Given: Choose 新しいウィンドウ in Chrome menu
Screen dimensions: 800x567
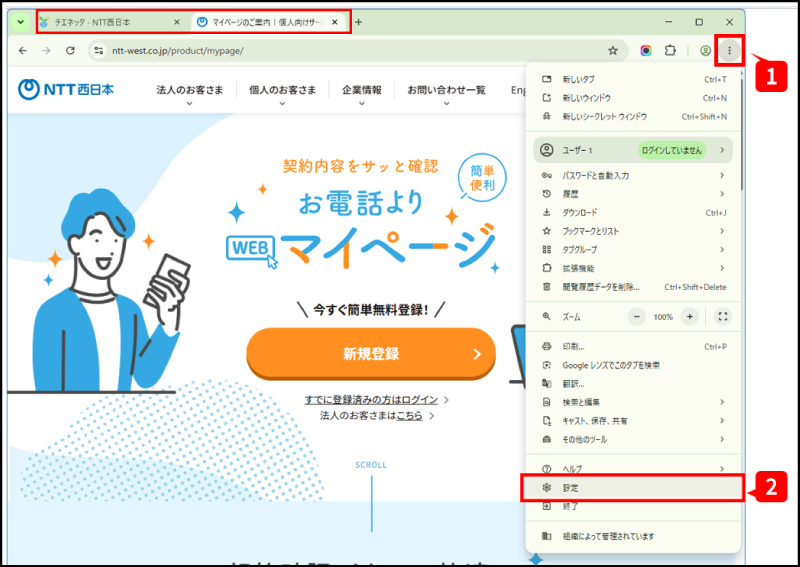Looking at the screenshot, I should pyautogui.click(x=633, y=97).
